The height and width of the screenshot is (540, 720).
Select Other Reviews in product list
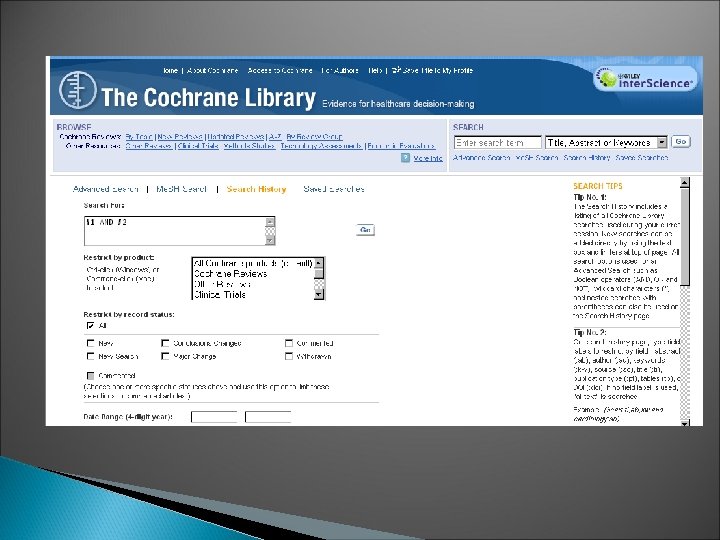click(253, 284)
